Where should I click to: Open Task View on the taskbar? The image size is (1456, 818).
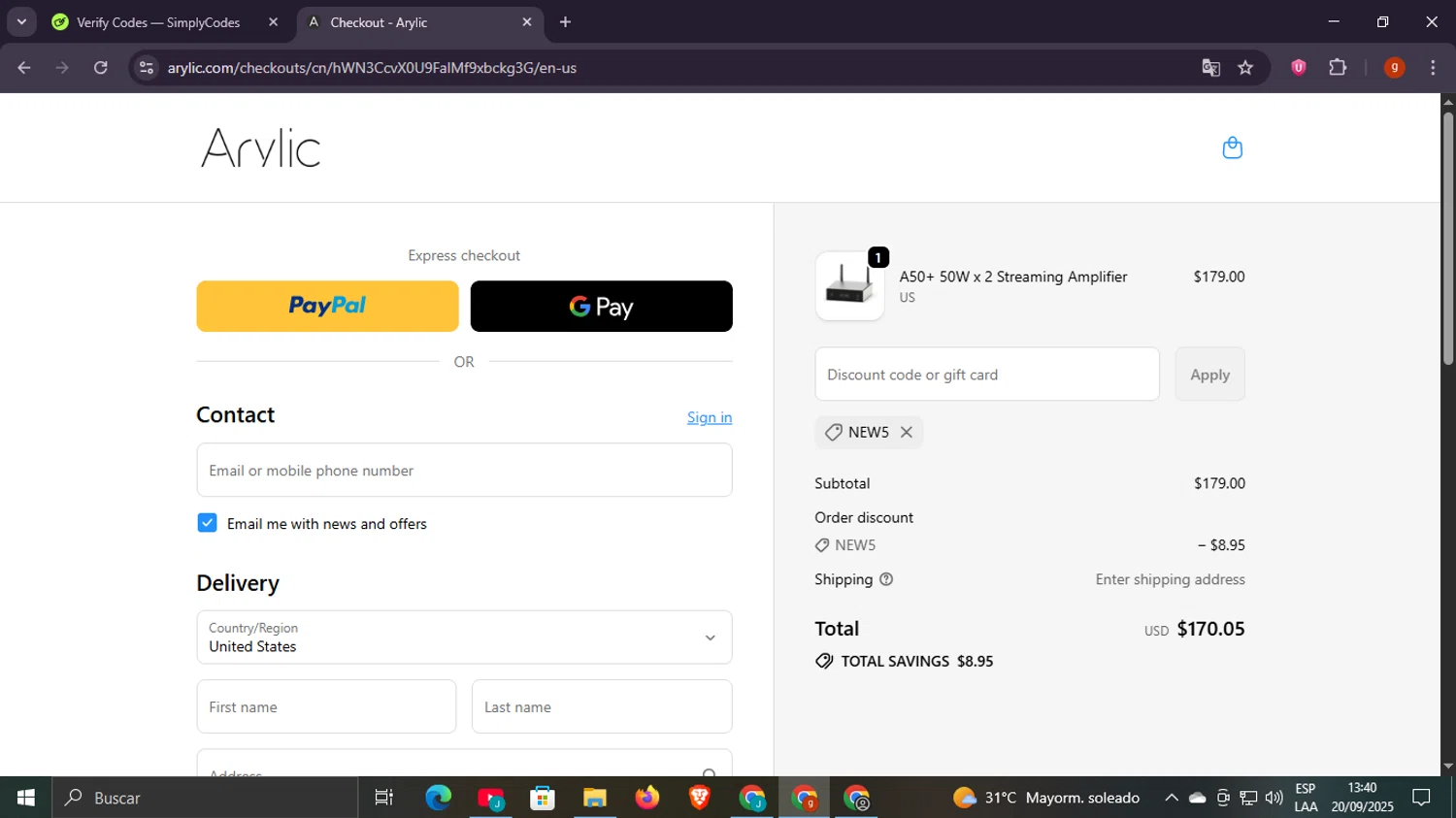pos(384,798)
